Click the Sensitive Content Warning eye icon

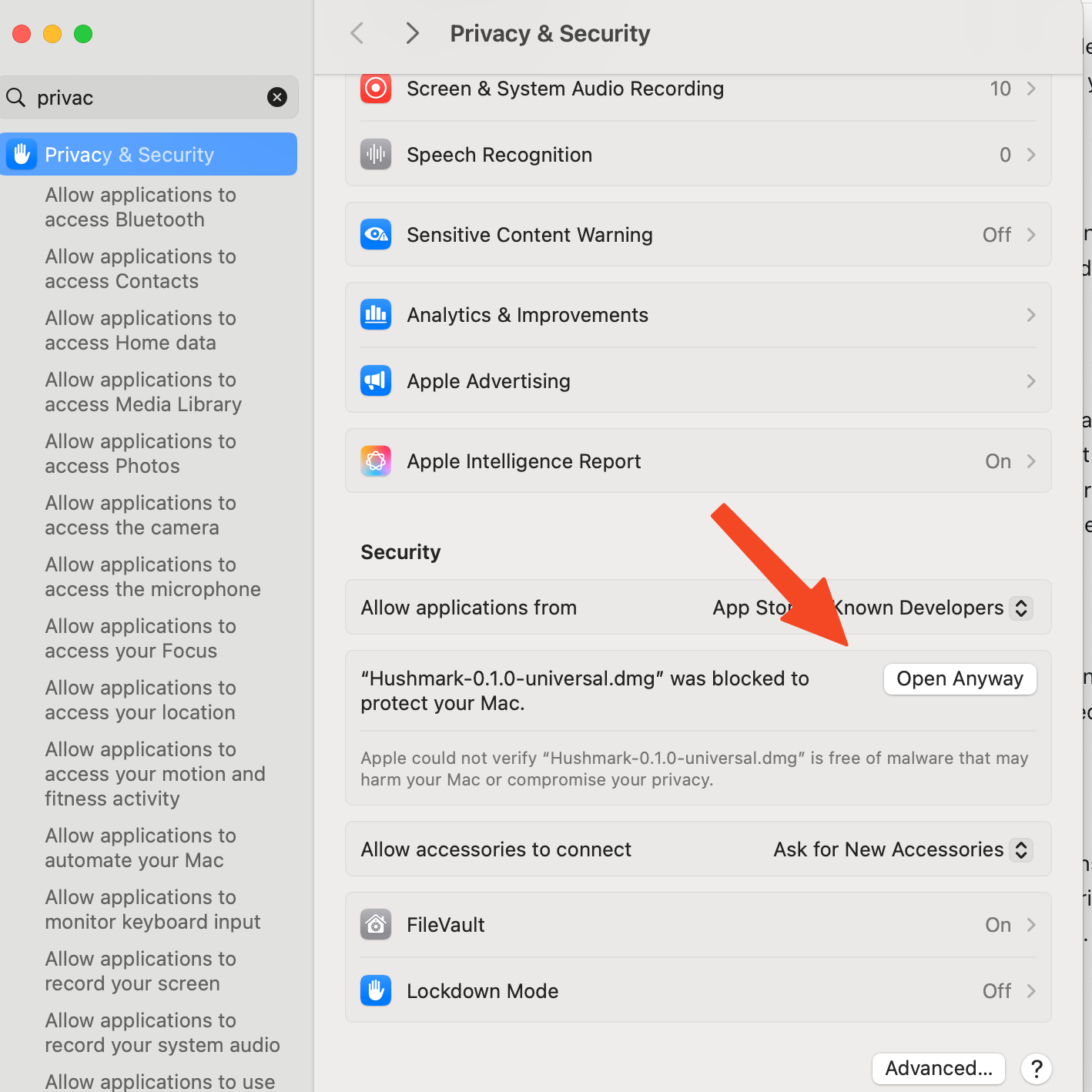(x=376, y=235)
